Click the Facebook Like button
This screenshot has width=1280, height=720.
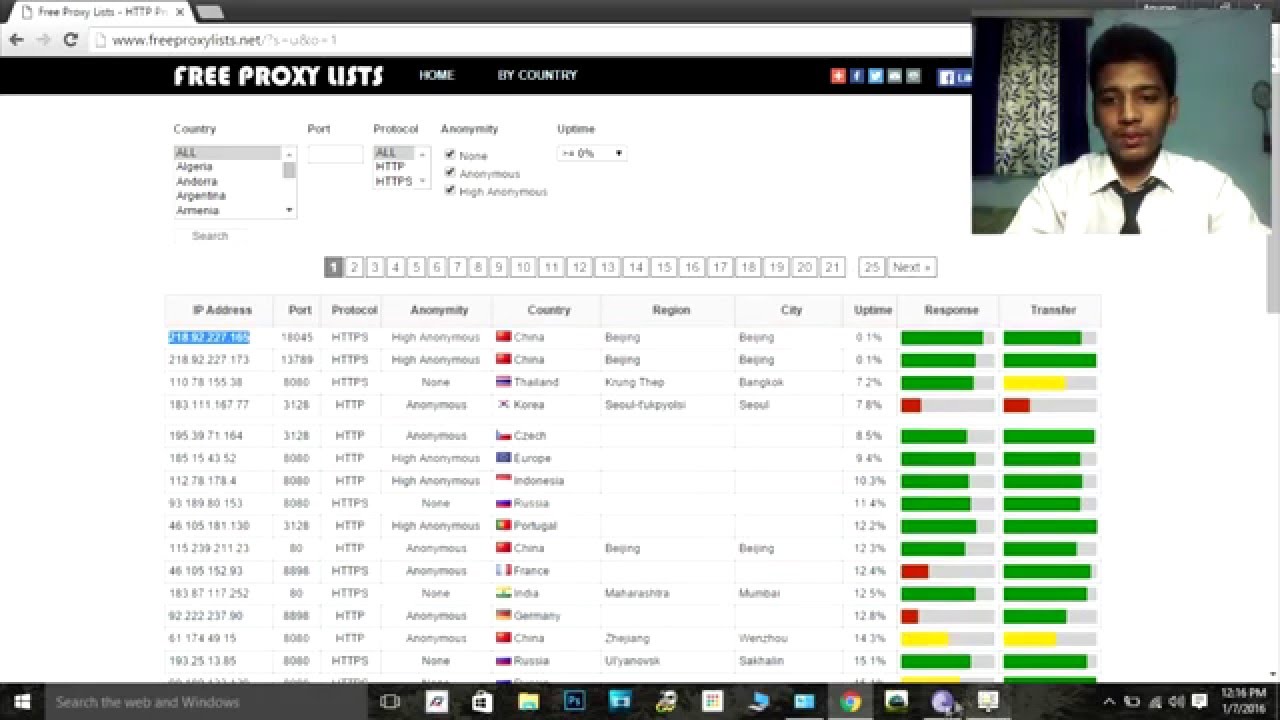(x=954, y=77)
